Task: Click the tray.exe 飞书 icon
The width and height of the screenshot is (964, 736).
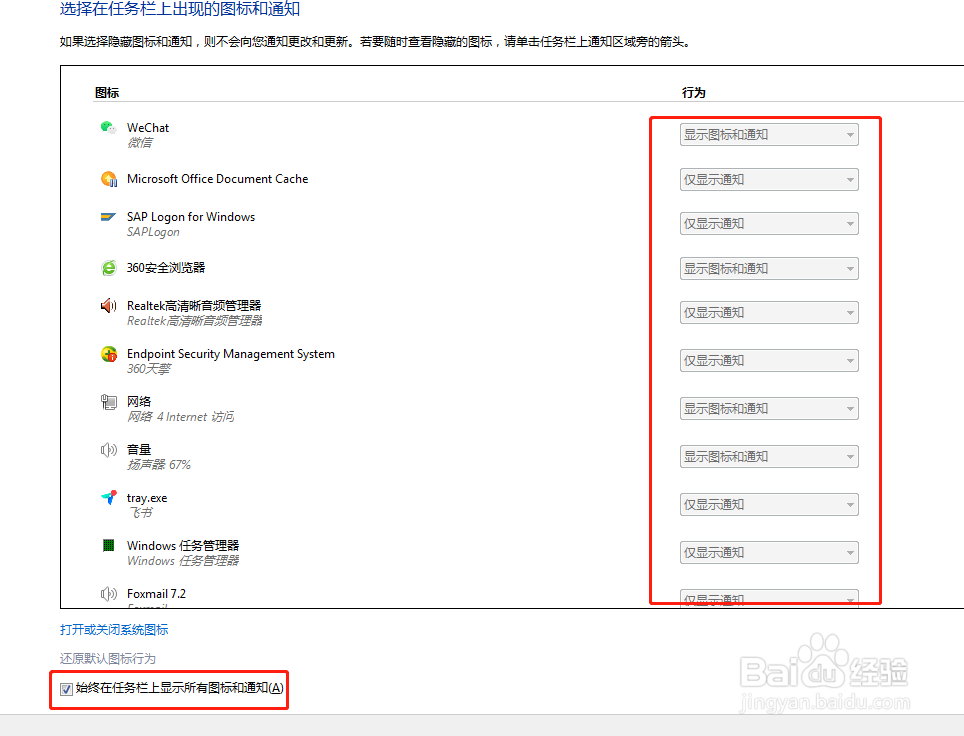Action: pos(109,497)
